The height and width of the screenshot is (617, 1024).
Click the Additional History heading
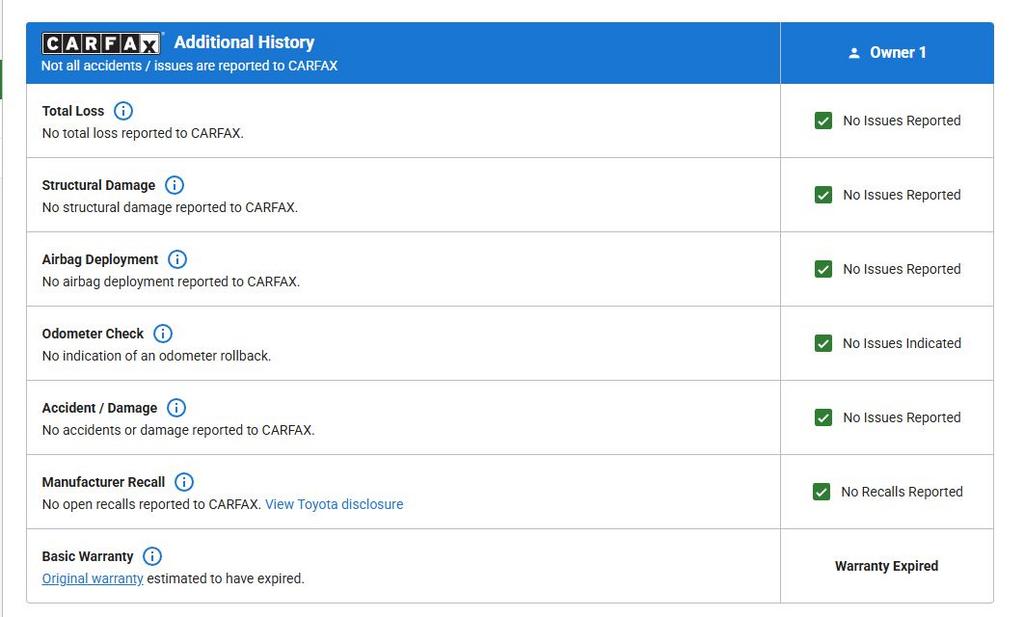tap(244, 42)
